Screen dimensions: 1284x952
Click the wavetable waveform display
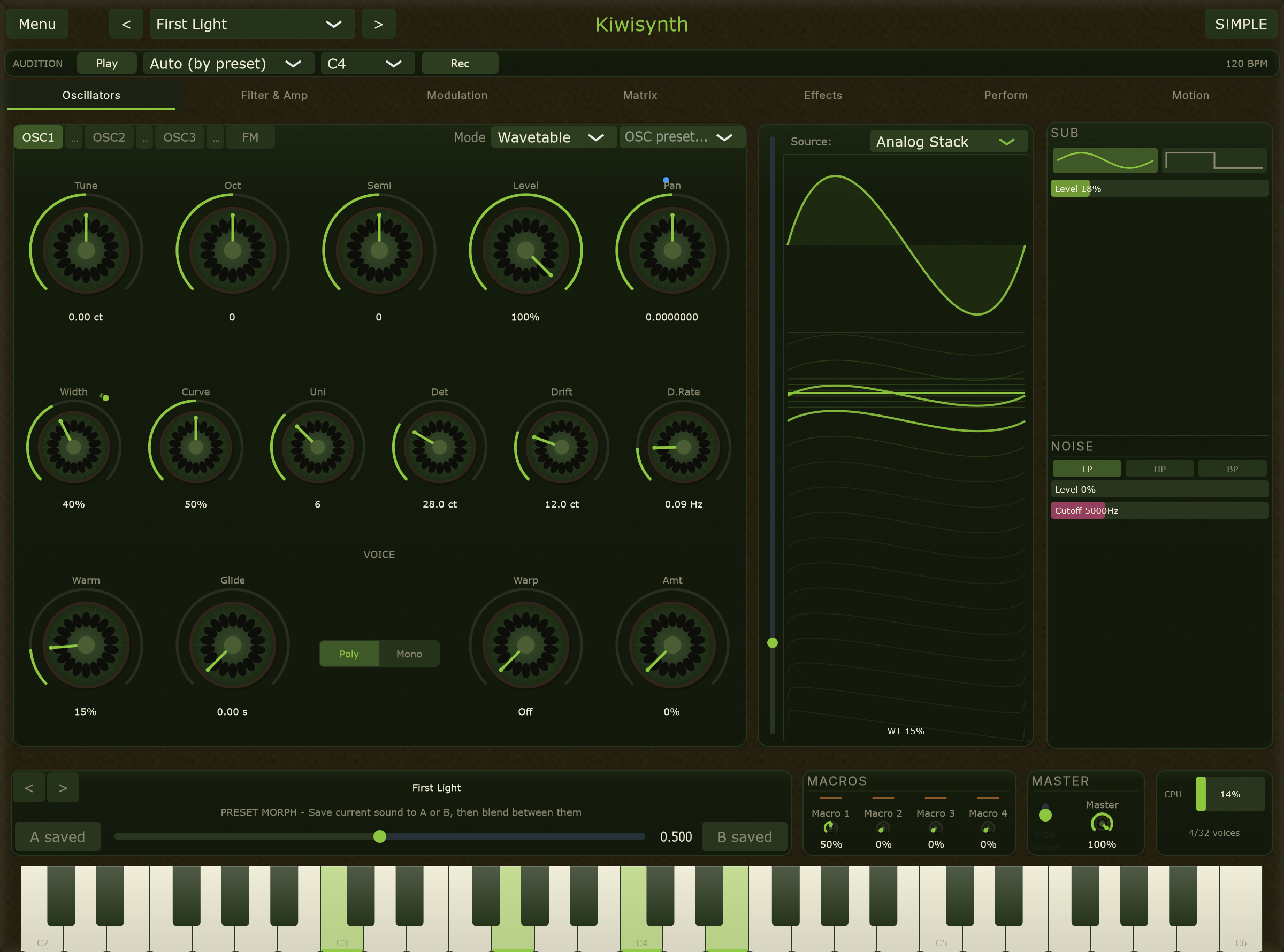[906, 448]
